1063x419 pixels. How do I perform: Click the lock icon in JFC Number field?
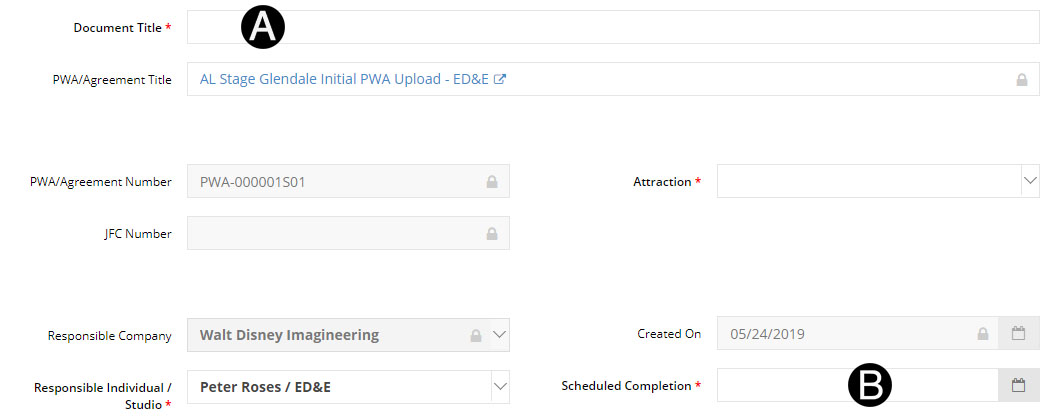[x=492, y=234]
